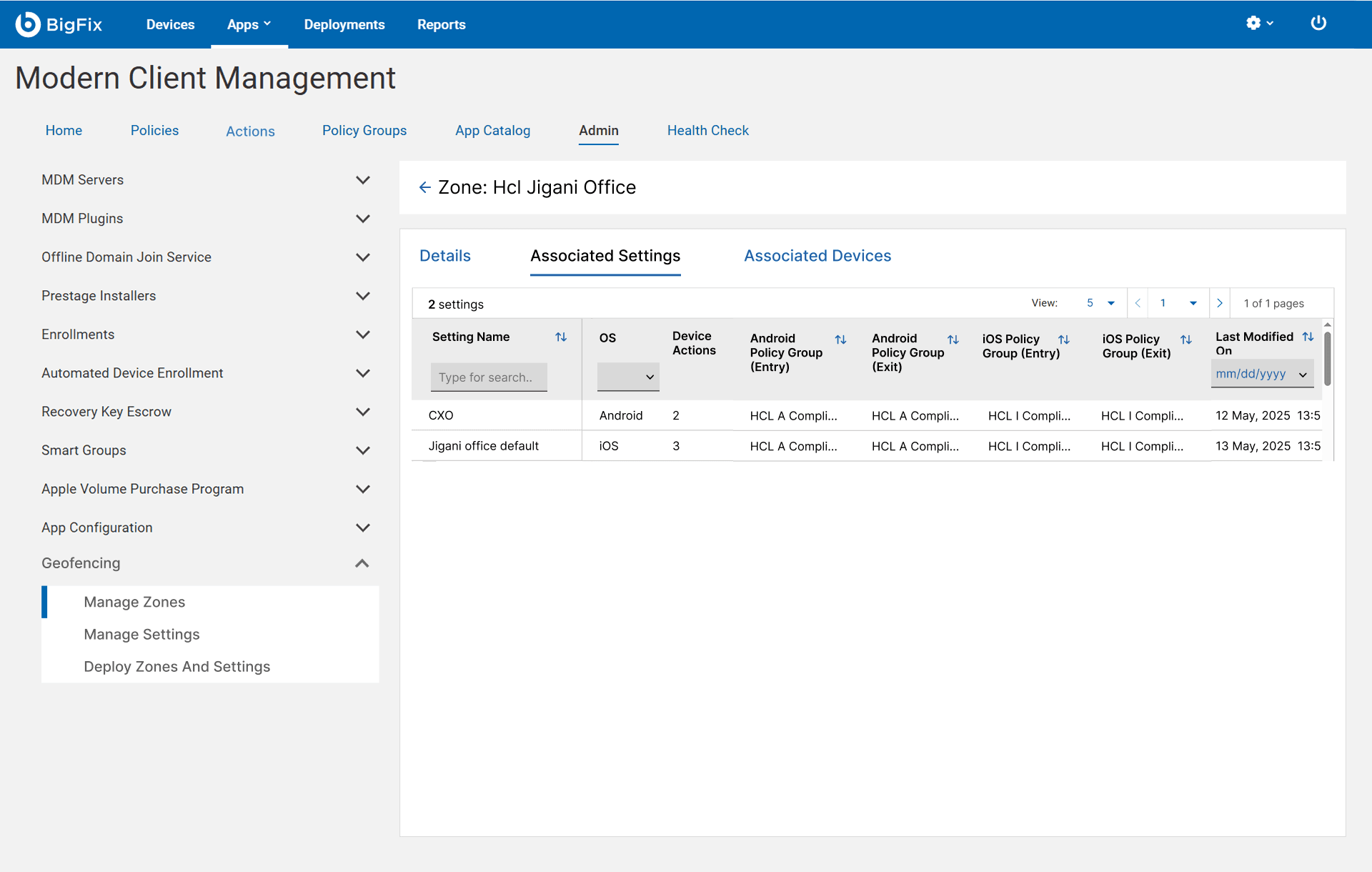Expand Offline Domain Join Service section
This screenshot has width=1372, height=872.
click(363, 257)
